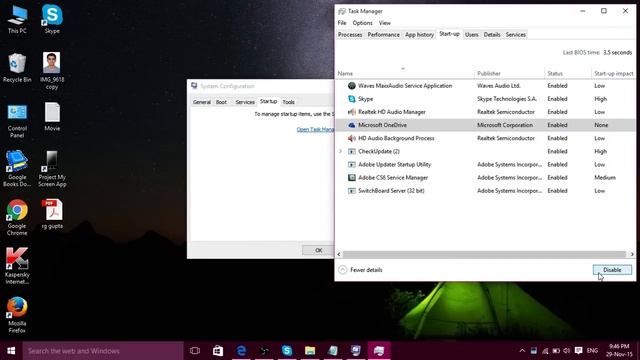Switch to Services tab in Task Manager
The width and height of the screenshot is (640, 360).
pyautogui.click(x=516, y=35)
